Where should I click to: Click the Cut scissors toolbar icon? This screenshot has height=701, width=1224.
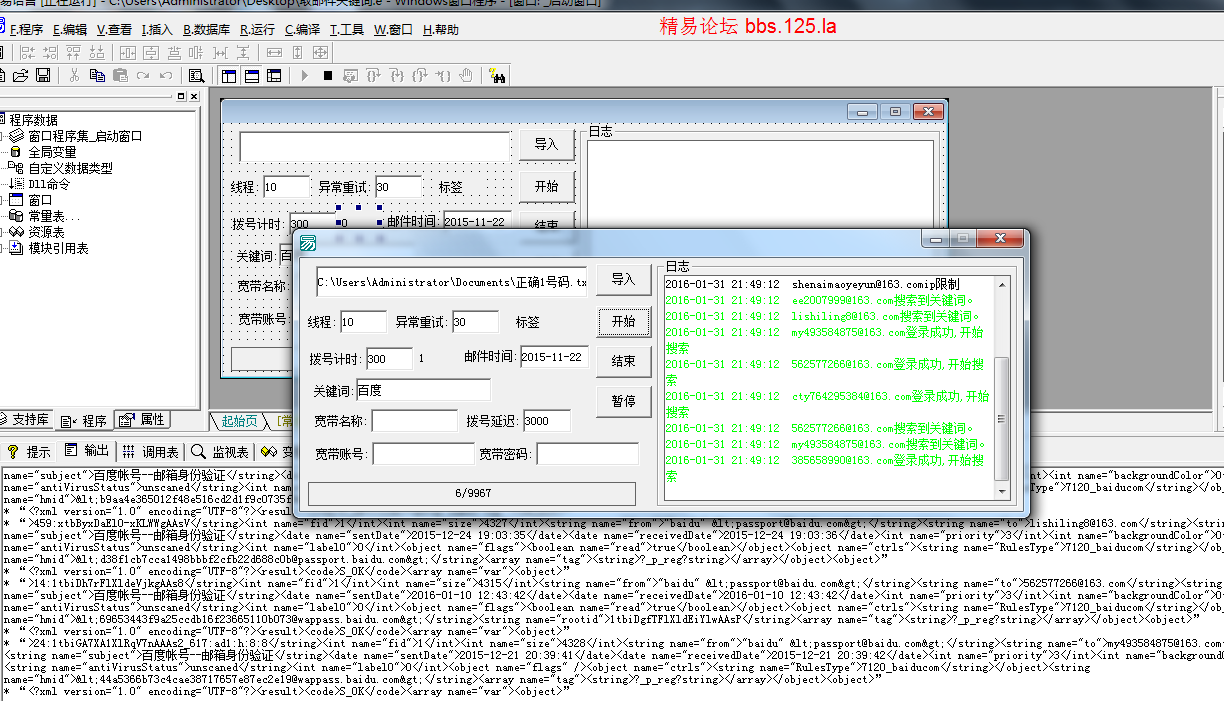(74, 76)
